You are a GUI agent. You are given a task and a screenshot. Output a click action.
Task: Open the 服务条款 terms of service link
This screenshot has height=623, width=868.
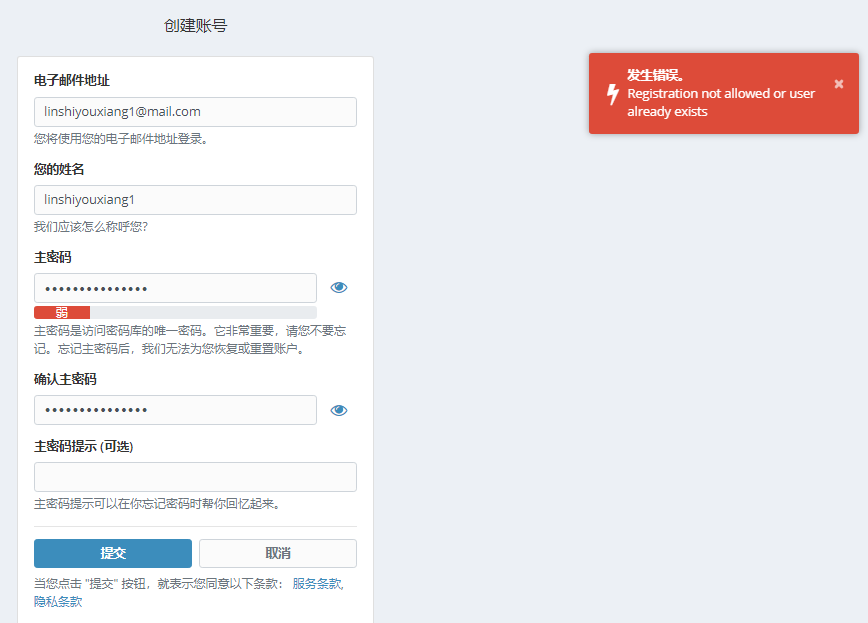[x=317, y=583]
